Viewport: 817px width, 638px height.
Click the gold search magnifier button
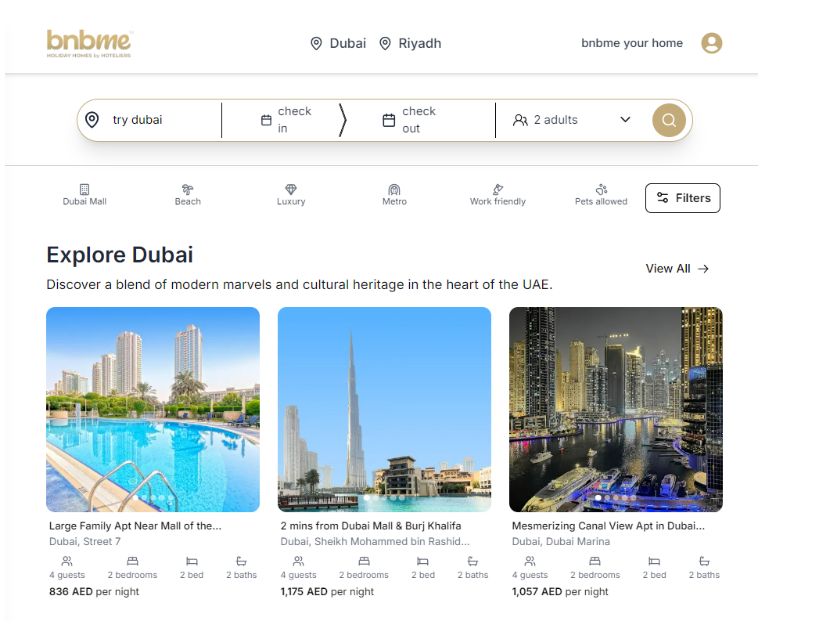pos(669,120)
